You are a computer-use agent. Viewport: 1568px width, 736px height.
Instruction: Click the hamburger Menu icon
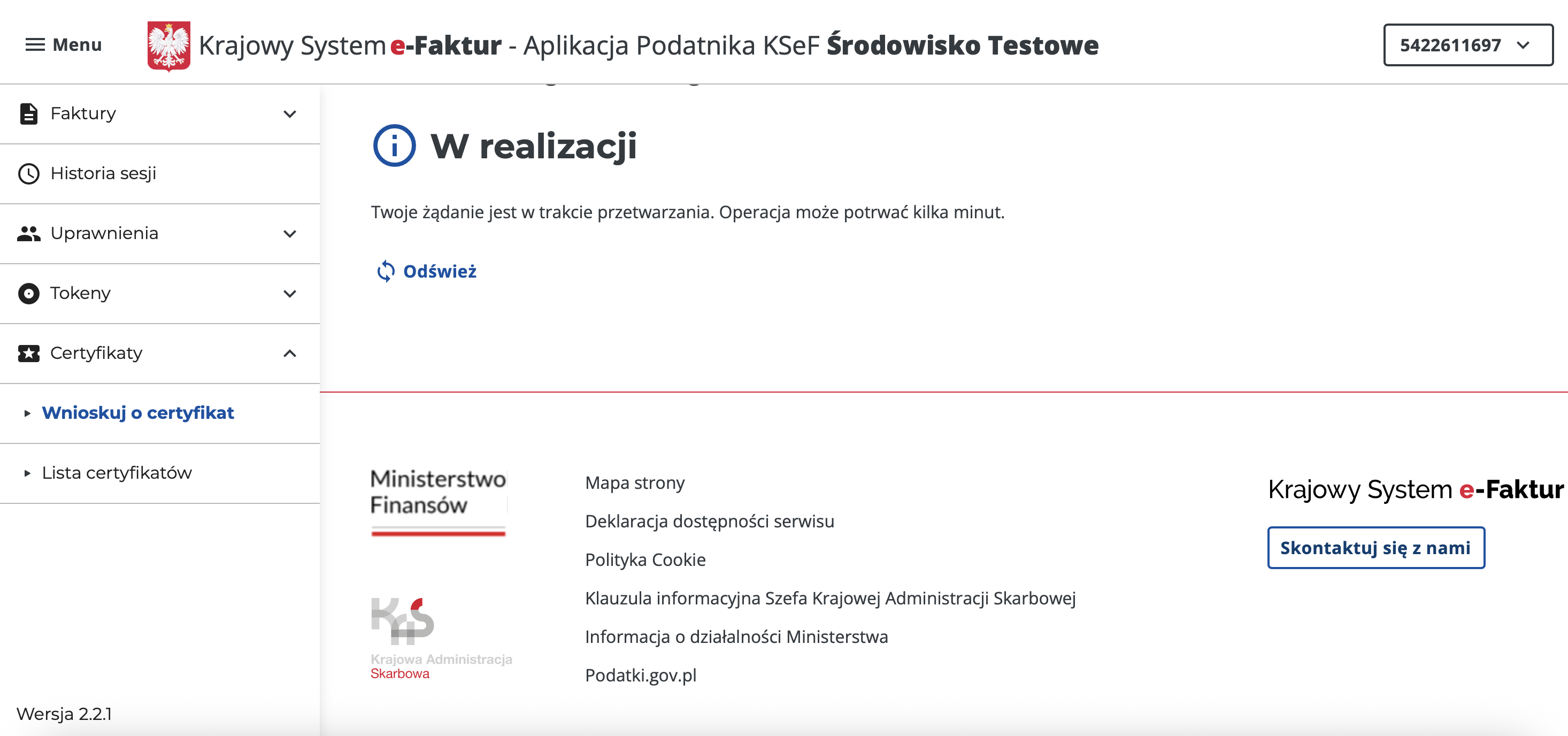(35, 45)
